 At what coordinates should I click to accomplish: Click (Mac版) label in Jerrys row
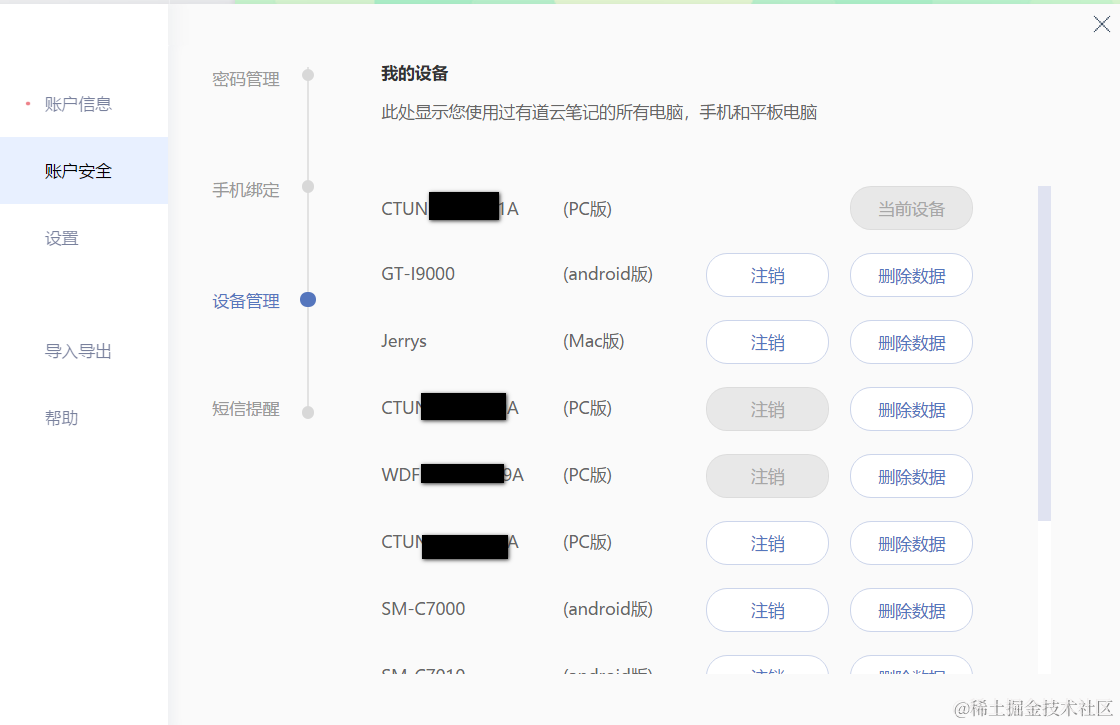tap(594, 341)
